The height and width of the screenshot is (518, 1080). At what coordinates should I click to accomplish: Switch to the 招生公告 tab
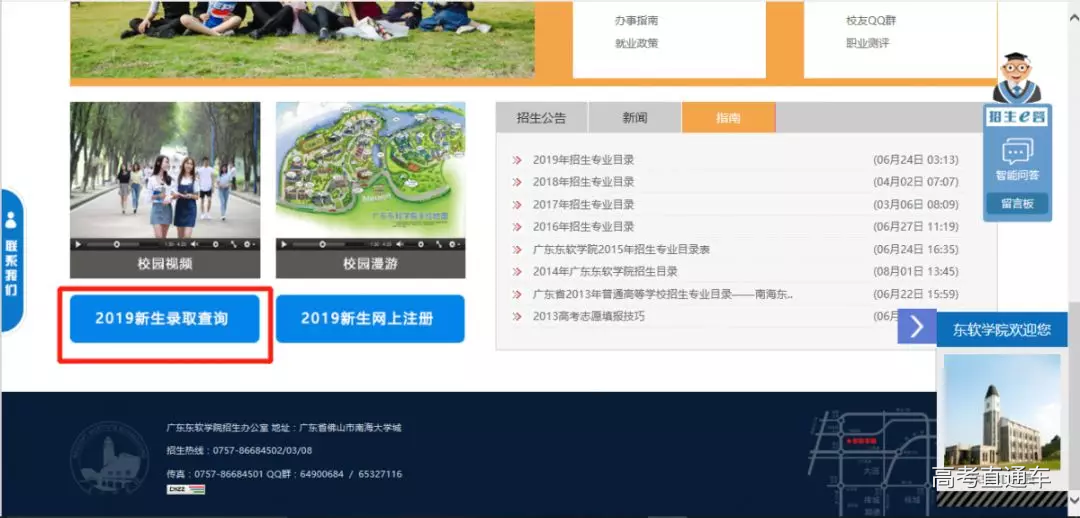[x=541, y=118]
